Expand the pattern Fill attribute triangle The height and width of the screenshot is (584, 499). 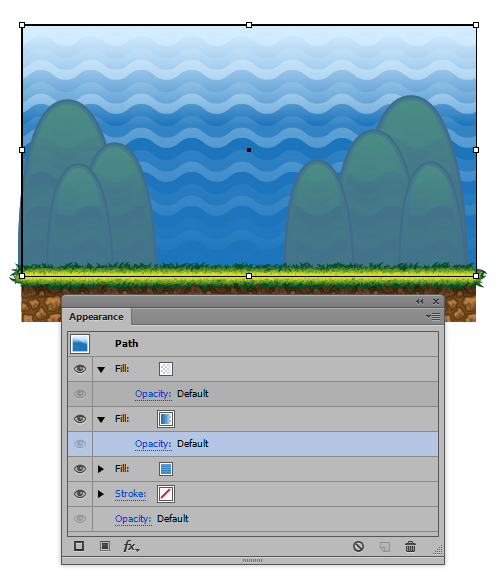101,469
